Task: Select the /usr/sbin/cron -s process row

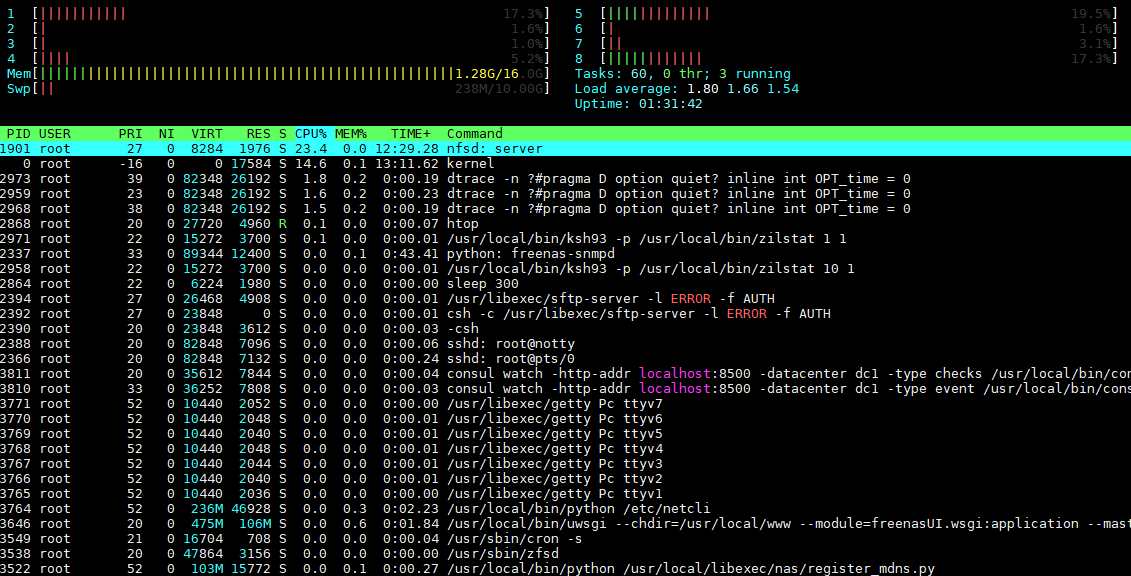Action: (x=566, y=539)
